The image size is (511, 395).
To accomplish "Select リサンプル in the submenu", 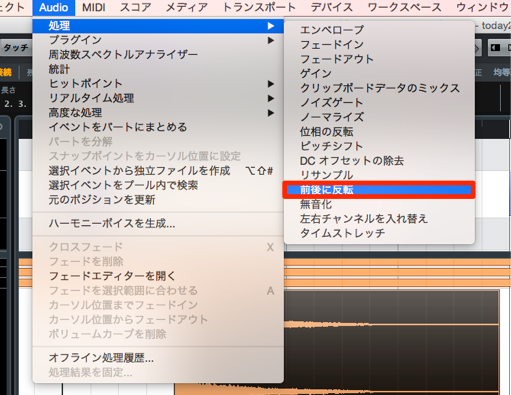I will click(x=379, y=175).
